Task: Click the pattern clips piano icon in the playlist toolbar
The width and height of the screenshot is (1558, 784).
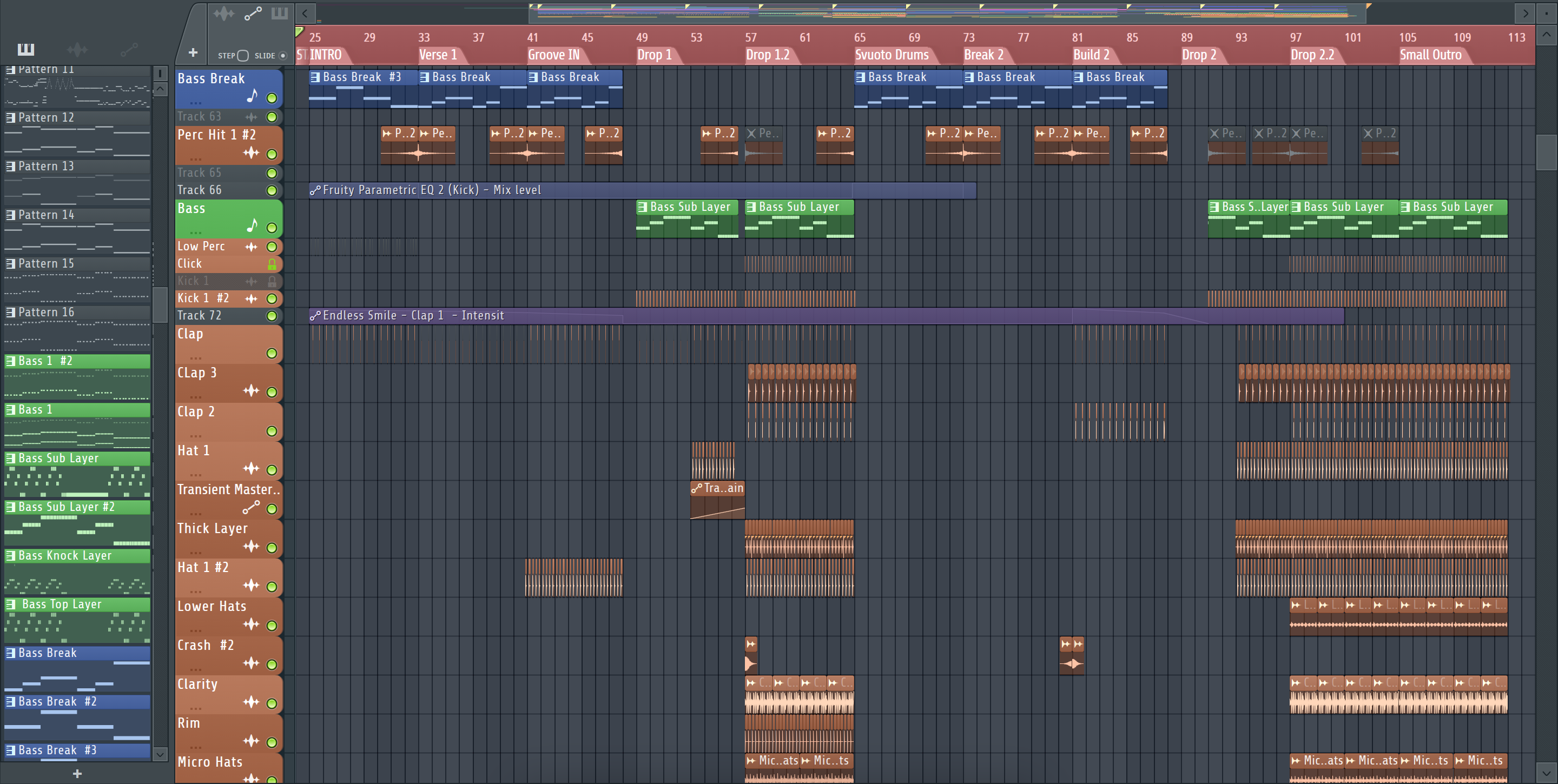Action: (280, 14)
